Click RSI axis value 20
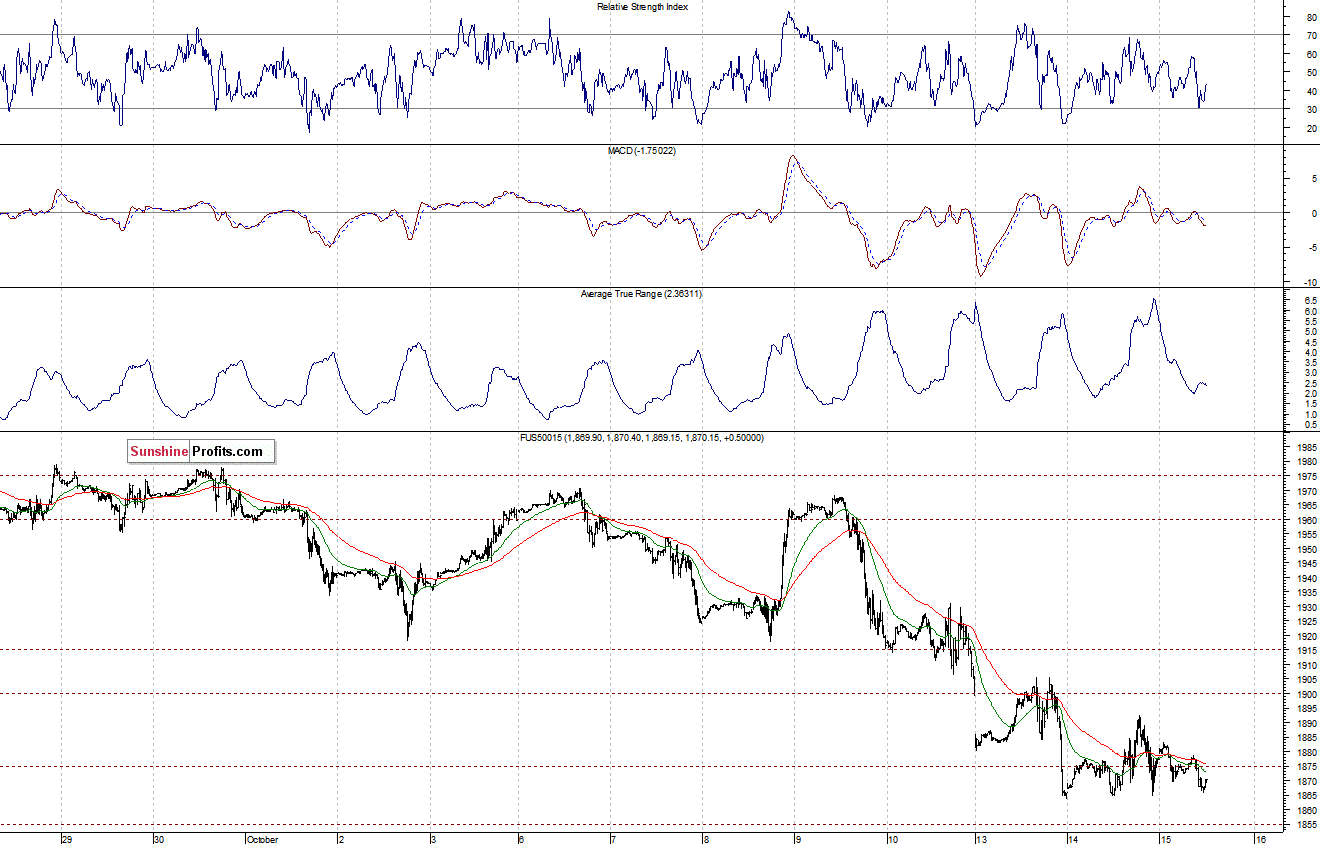Screen dimensions: 1320x844 pos(1311,128)
